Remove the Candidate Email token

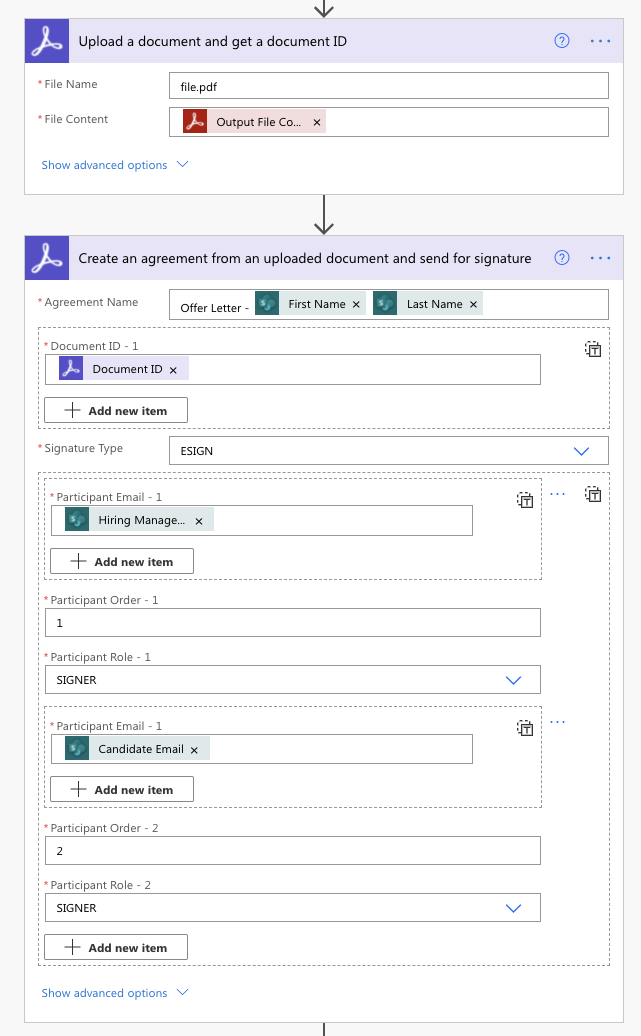coord(194,749)
